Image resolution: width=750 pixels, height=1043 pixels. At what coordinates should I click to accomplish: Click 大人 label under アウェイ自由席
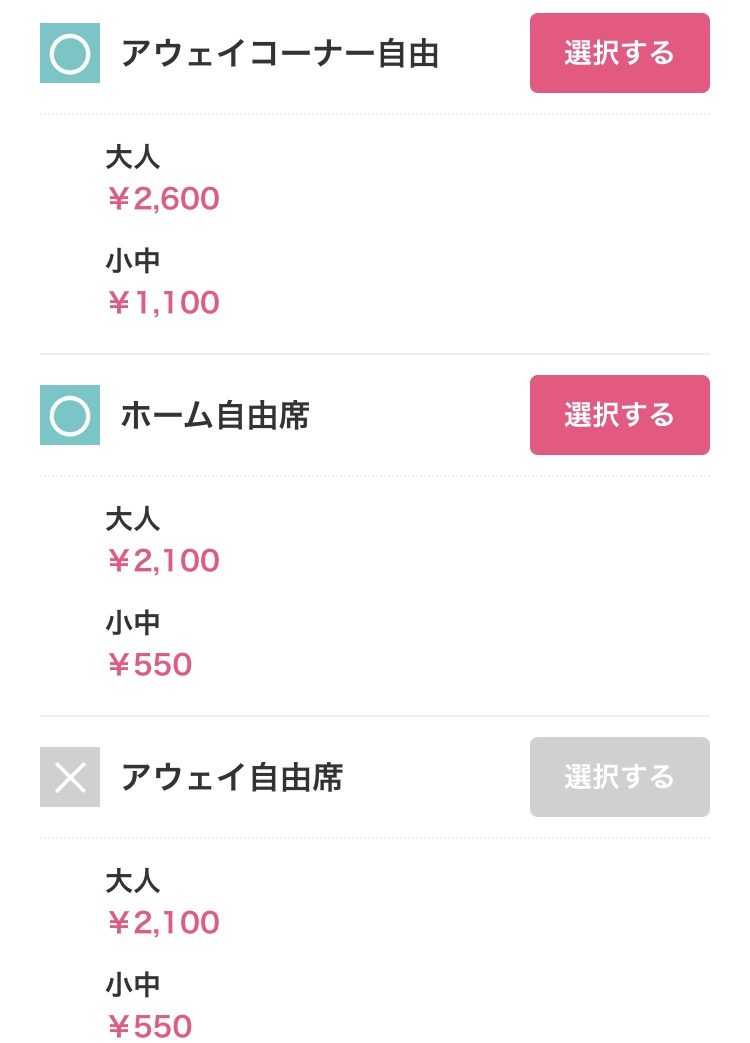tap(133, 881)
